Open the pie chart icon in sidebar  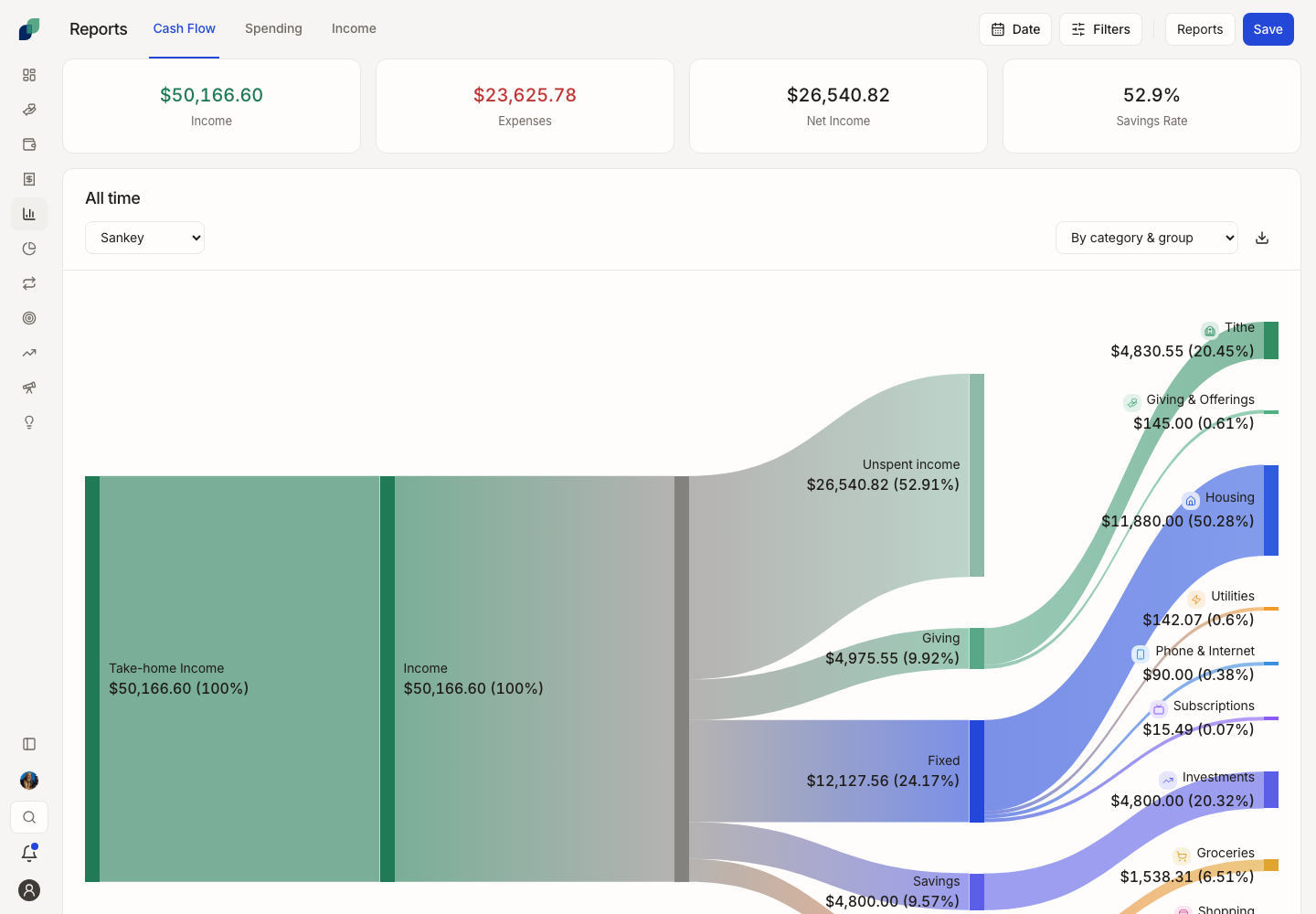[x=29, y=249]
